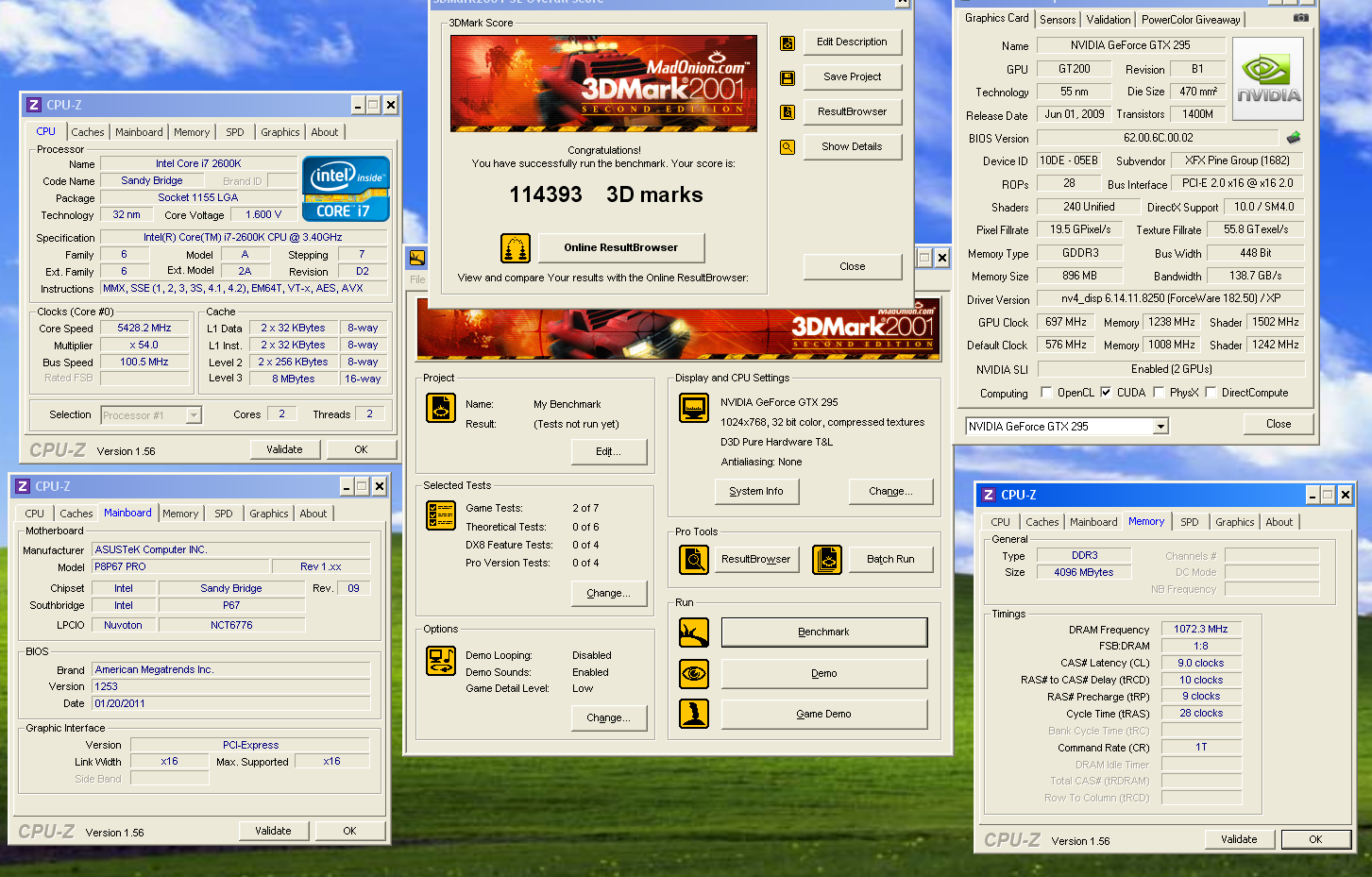Click the Demo button

[x=824, y=674]
